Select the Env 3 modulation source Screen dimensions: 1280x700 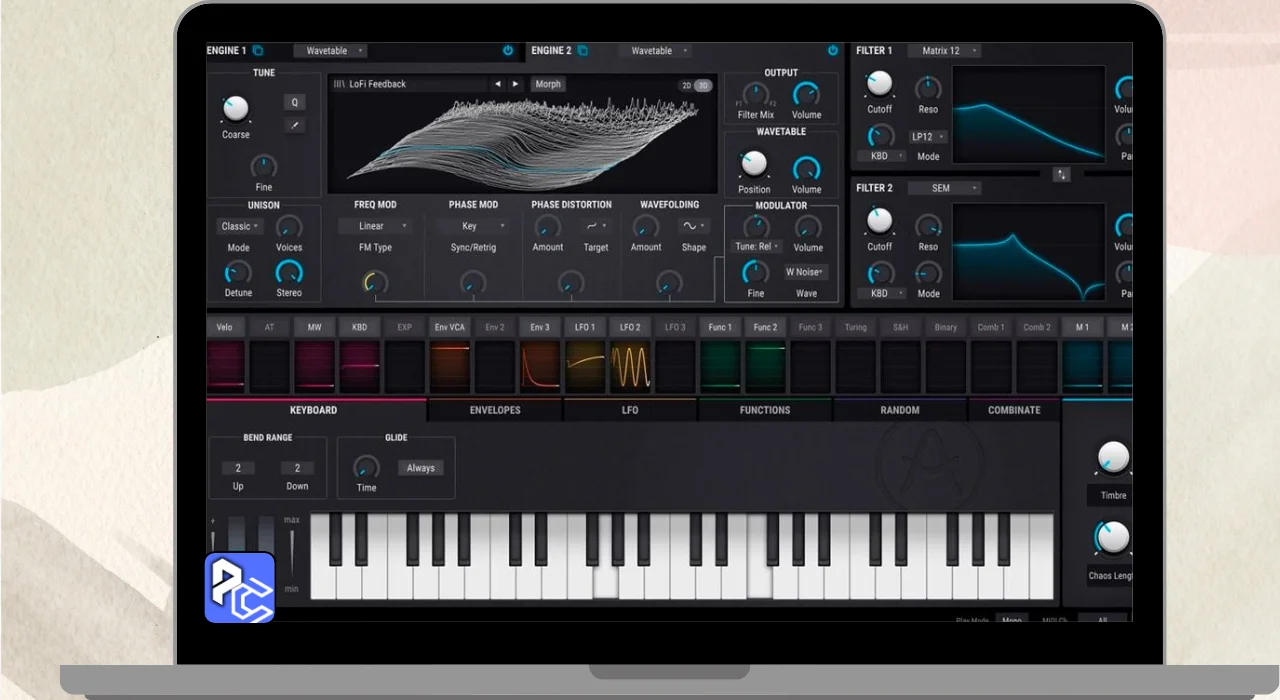(x=540, y=327)
